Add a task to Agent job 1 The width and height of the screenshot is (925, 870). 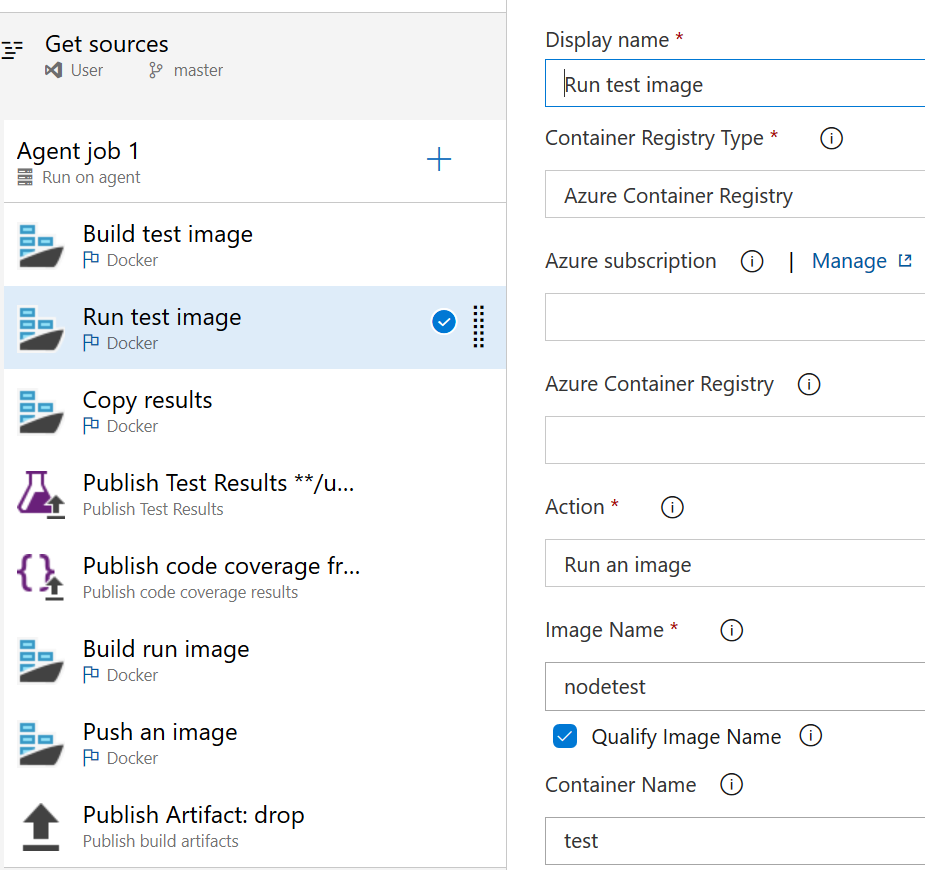point(439,159)
